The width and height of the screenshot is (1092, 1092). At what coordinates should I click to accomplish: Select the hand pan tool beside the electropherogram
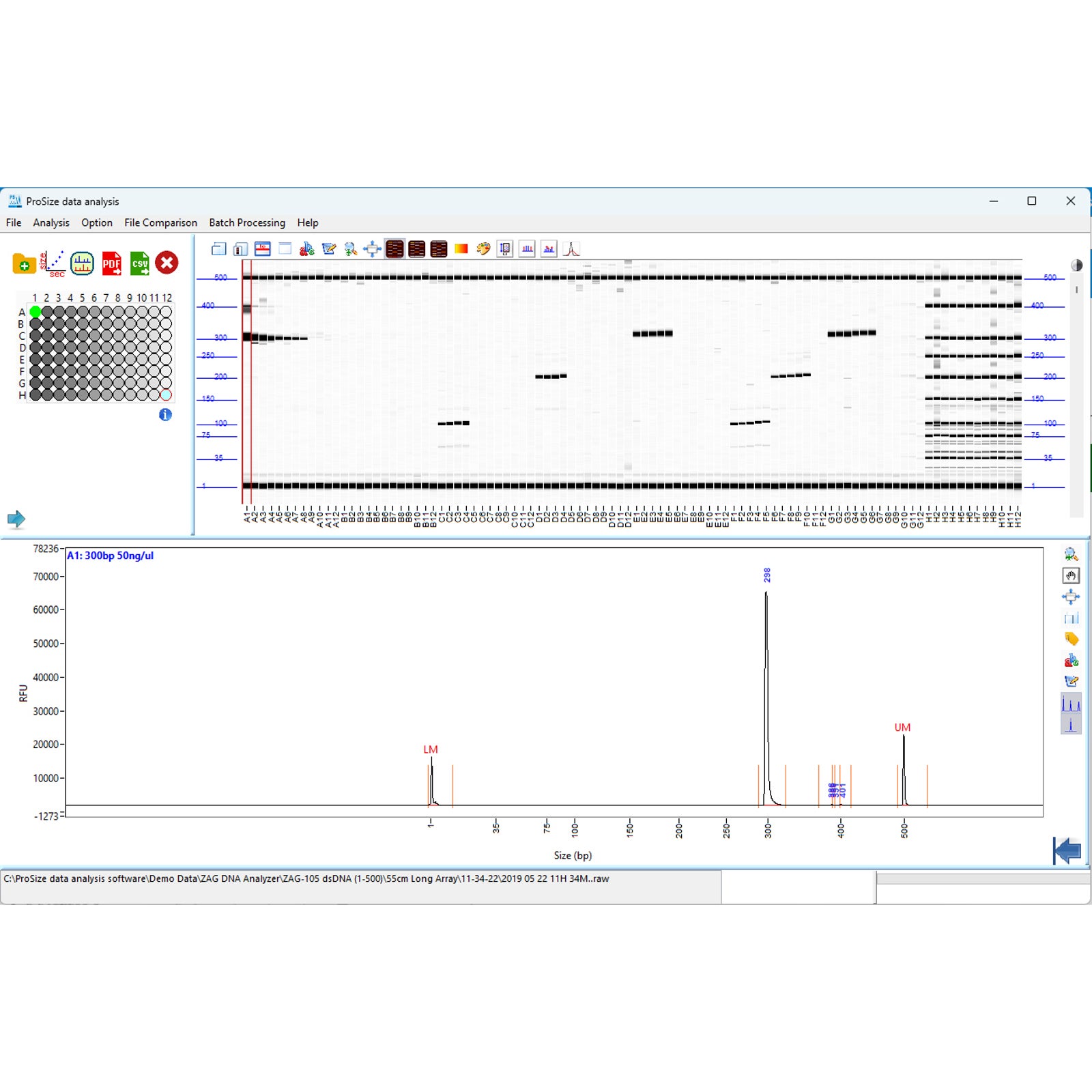(x=1071, y=576)
